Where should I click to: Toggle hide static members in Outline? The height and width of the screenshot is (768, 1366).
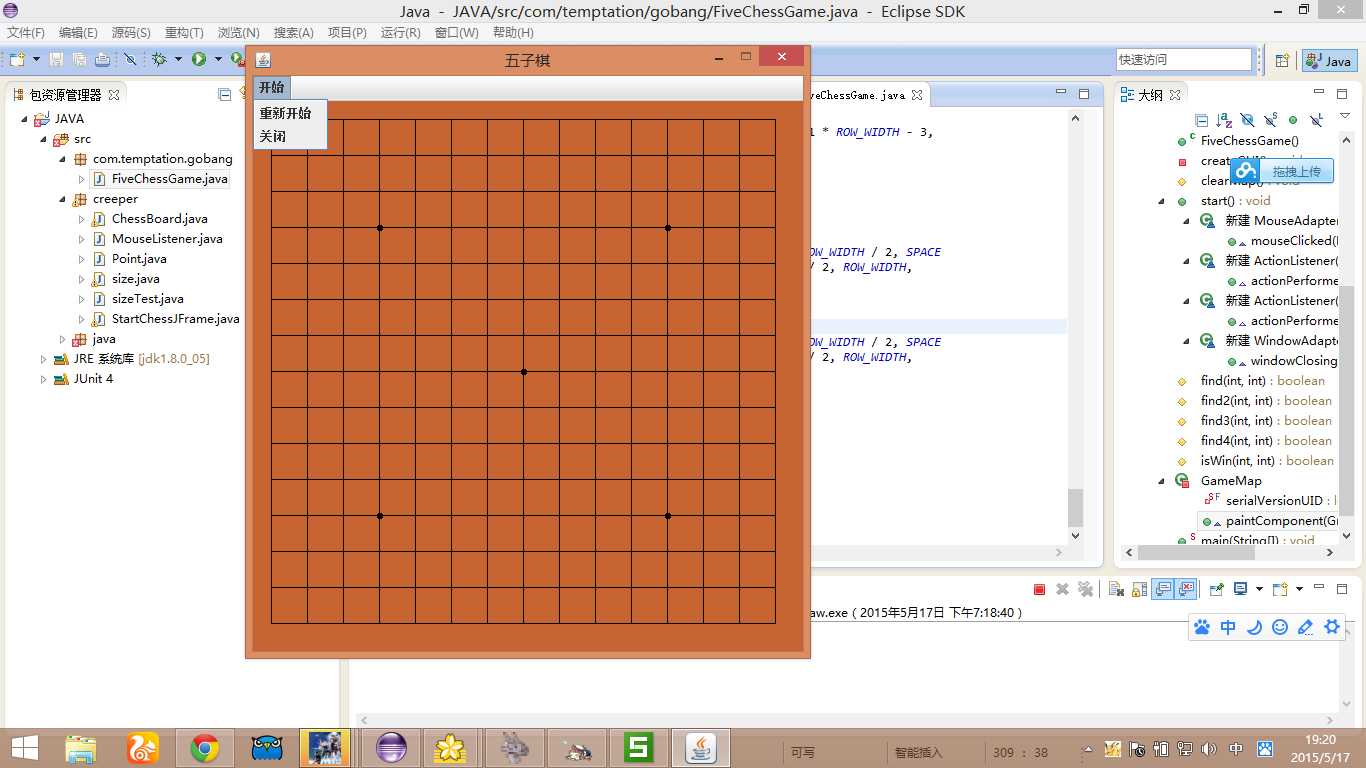tap(1270, 120)
